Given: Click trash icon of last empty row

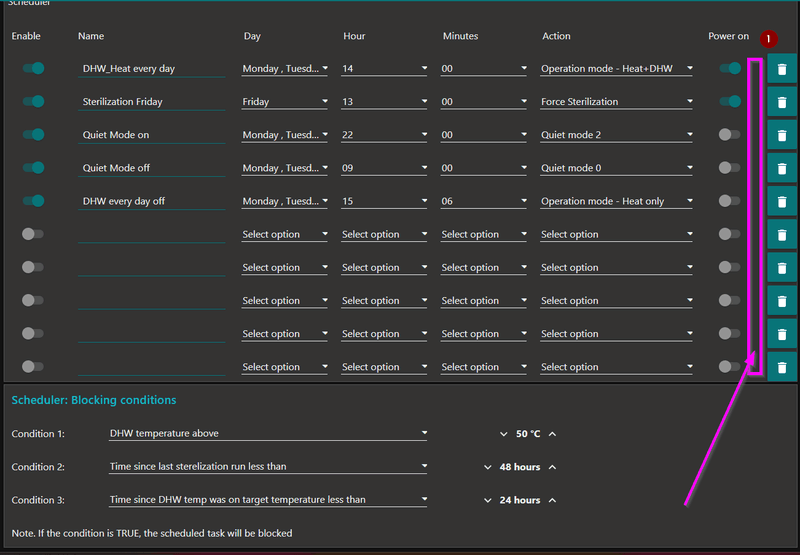Looking at the screenshot, I should tap(782, 367).
